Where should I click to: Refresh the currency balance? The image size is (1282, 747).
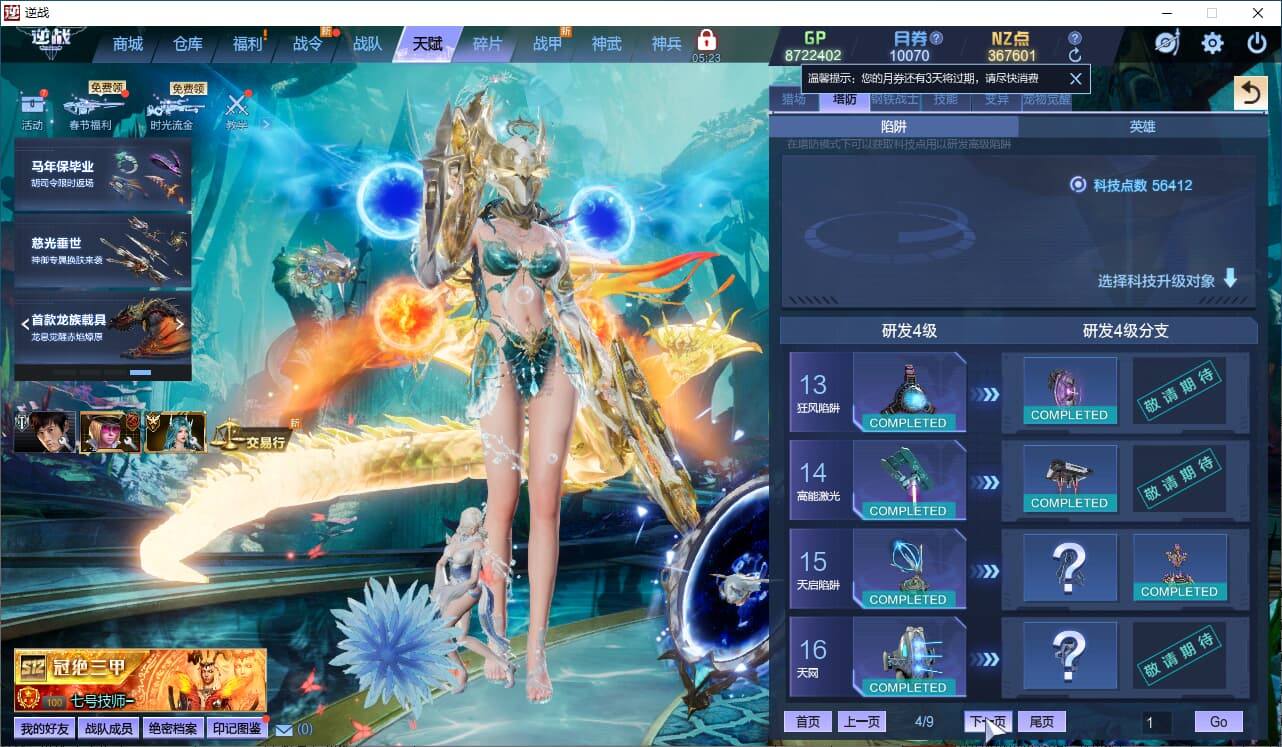(1075, 56)
